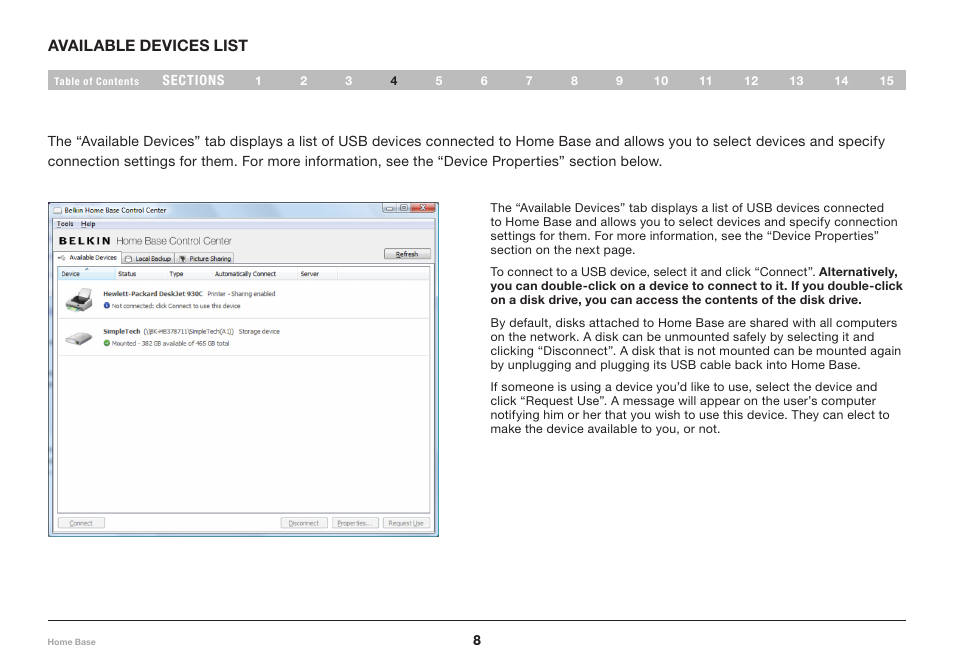
Task: Go to section 10
Action: tap(661, 81)
